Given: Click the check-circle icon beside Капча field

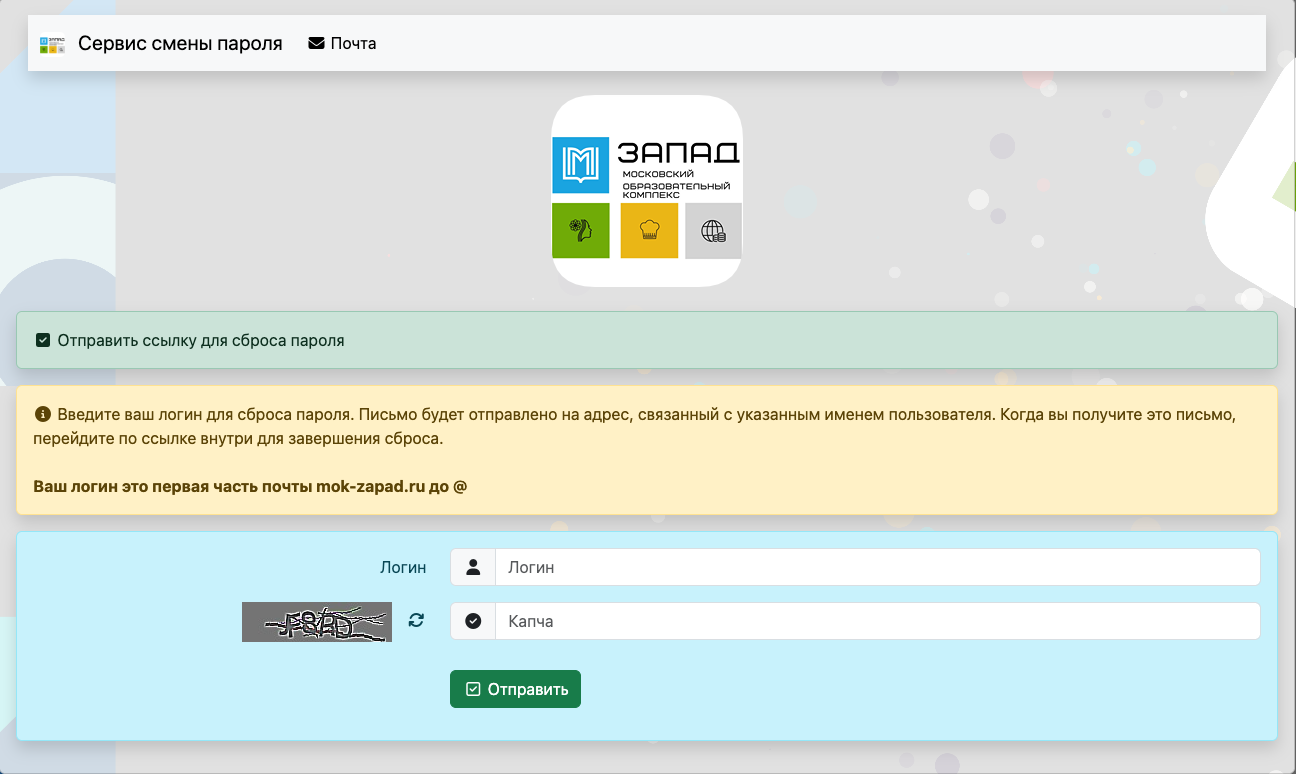Looking at the screenshot, I should pyautogui.click(x=473, y=621).
